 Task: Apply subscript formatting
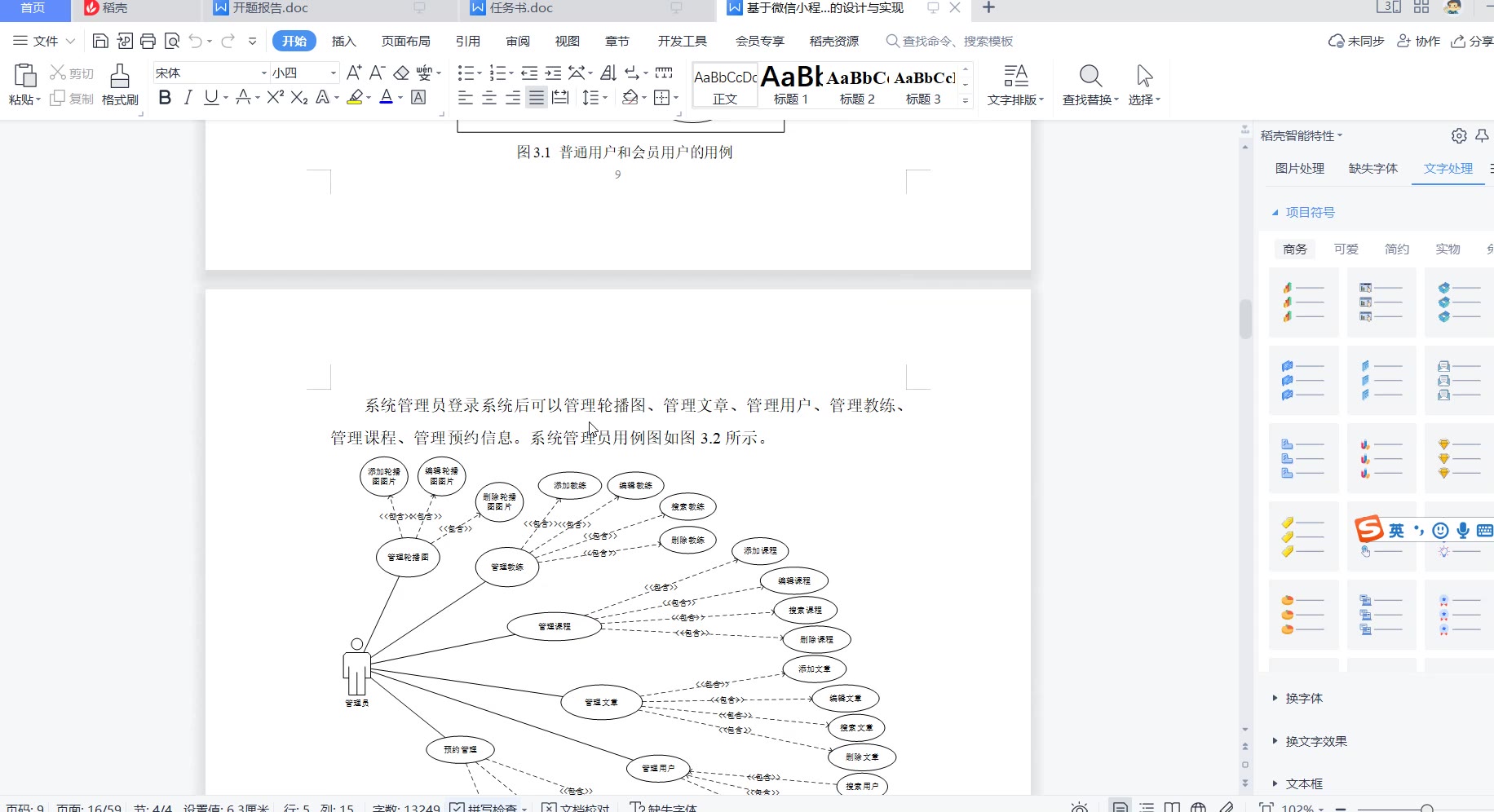click(x=299, y=98)
